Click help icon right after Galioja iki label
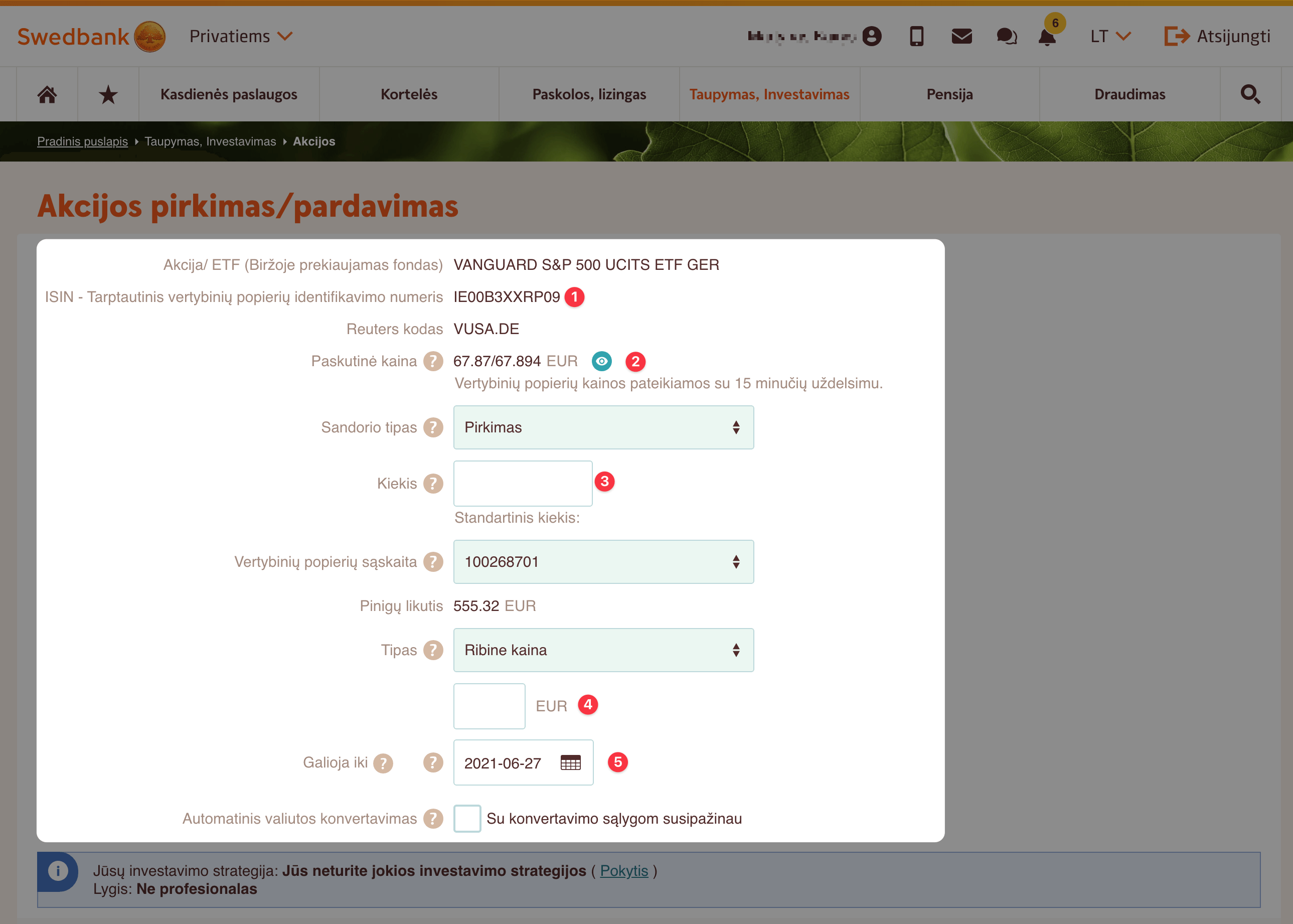This screenshot has width=1293, height=924. coord(383,763)
